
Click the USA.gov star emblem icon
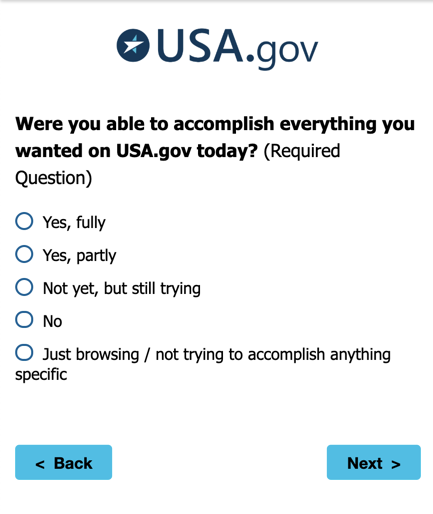tap(133, 45)
